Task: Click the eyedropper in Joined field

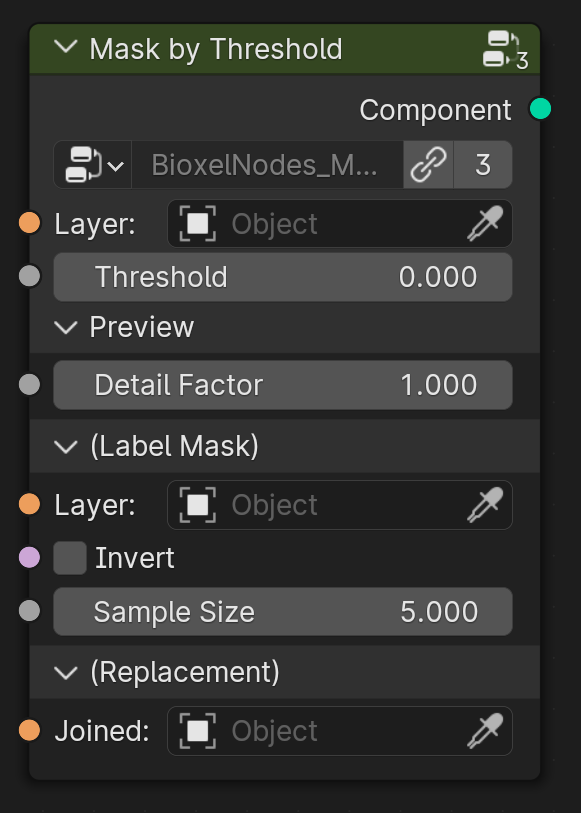Action: pos(485,731)
